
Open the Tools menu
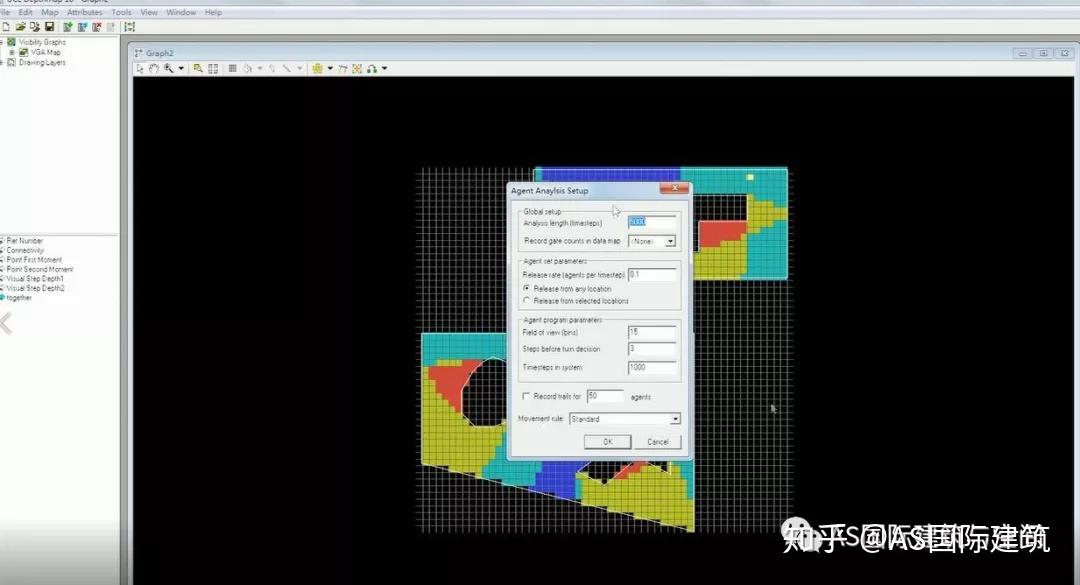tap(120, 12)
